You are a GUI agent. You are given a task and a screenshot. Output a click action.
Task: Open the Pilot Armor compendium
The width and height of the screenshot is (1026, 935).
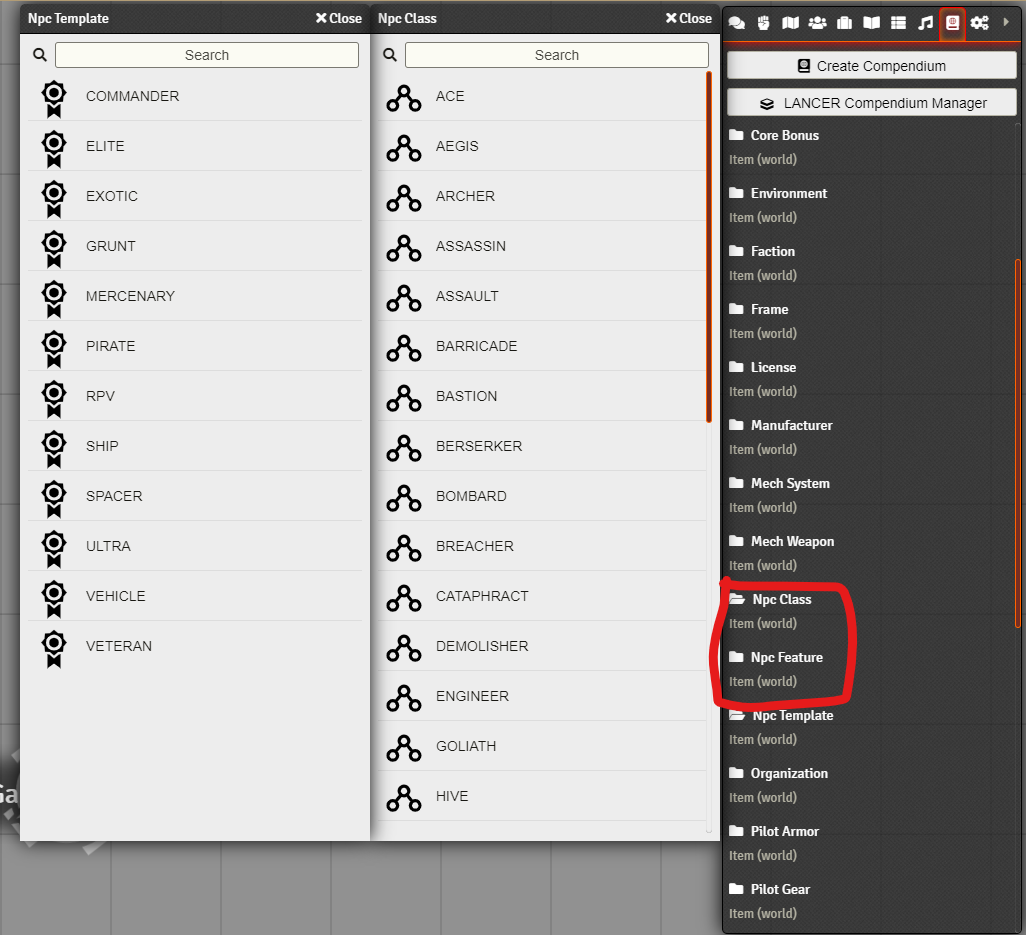click(785, 832)
